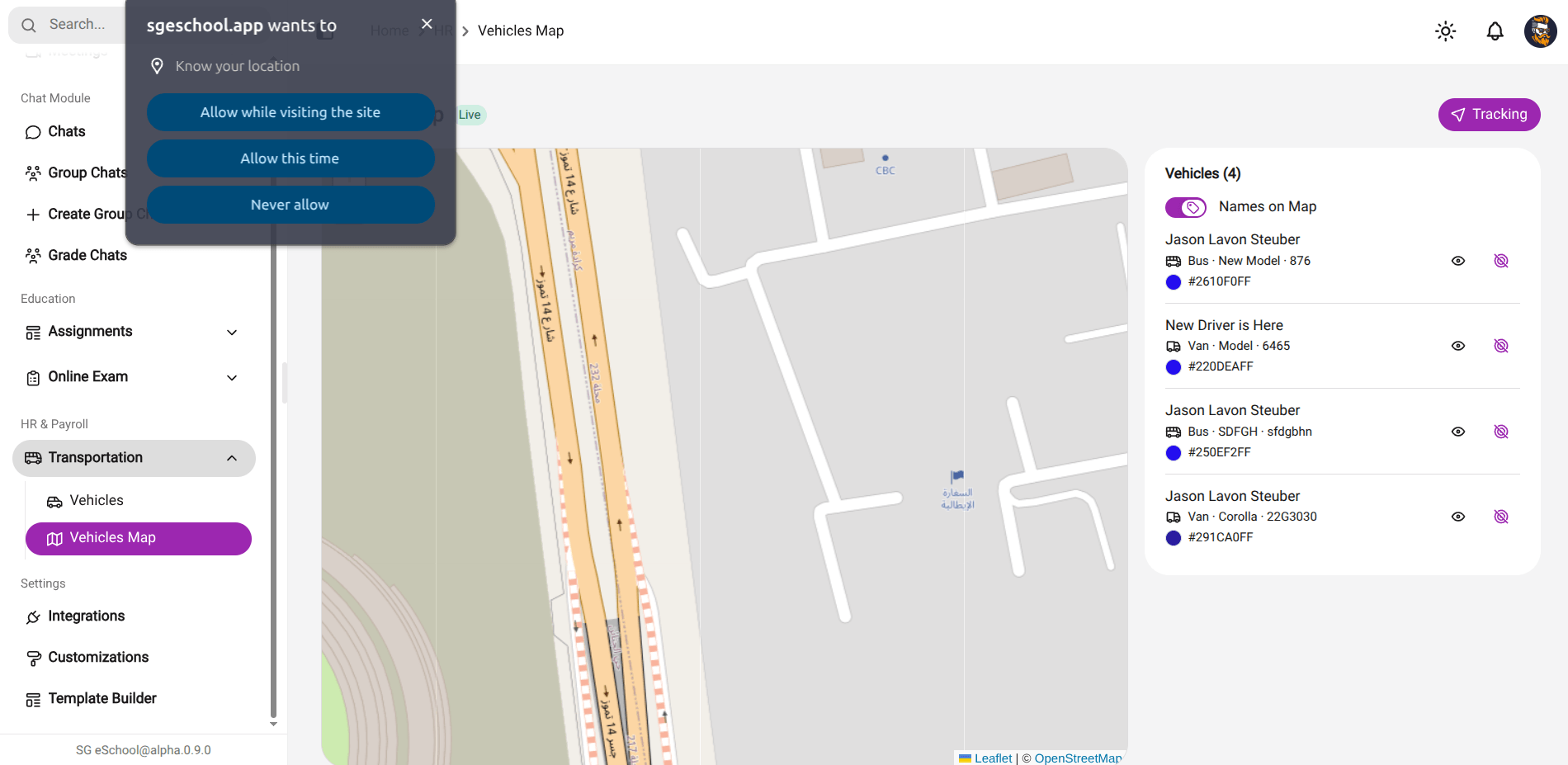Toggle Names on Map switch
Viewport: 1568px width, 765px height.
[1186, 207]
